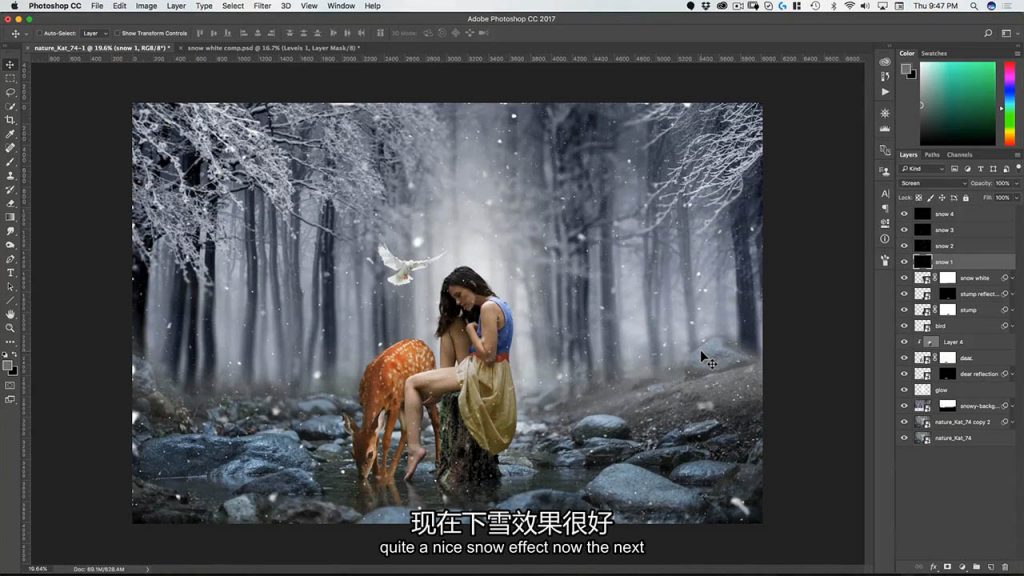Select the Lasso tool
Viewport: 1024px width, 576px height.
pos(10,92)
